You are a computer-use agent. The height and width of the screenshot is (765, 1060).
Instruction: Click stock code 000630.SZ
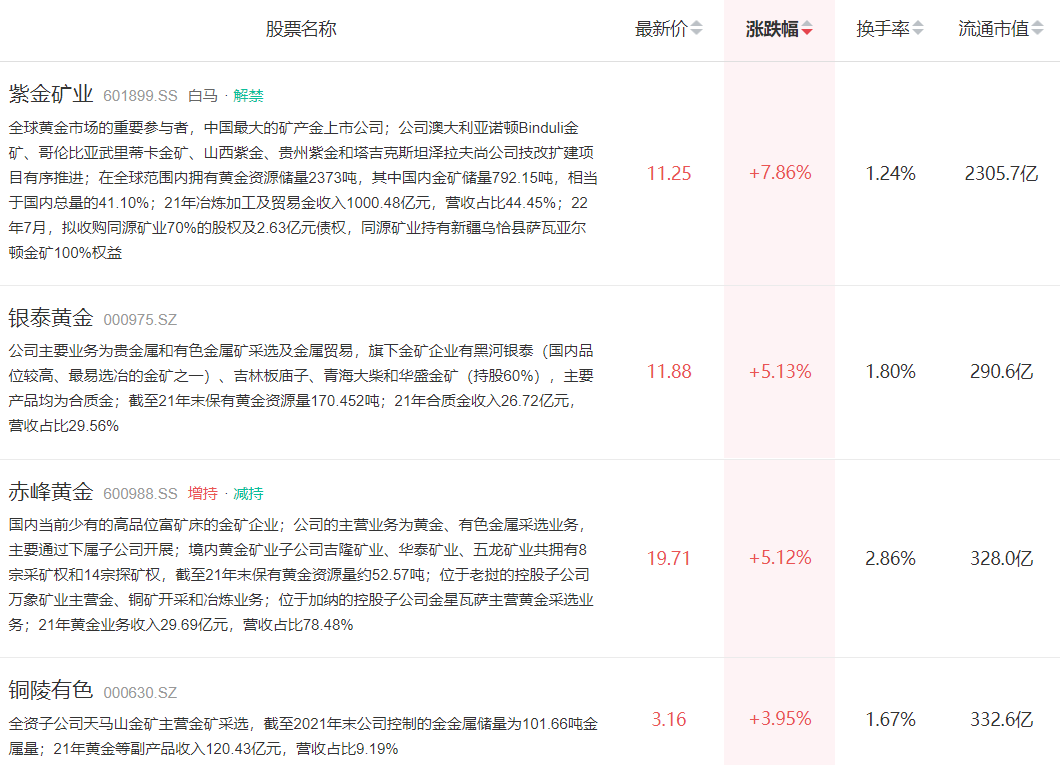(140, 693)
